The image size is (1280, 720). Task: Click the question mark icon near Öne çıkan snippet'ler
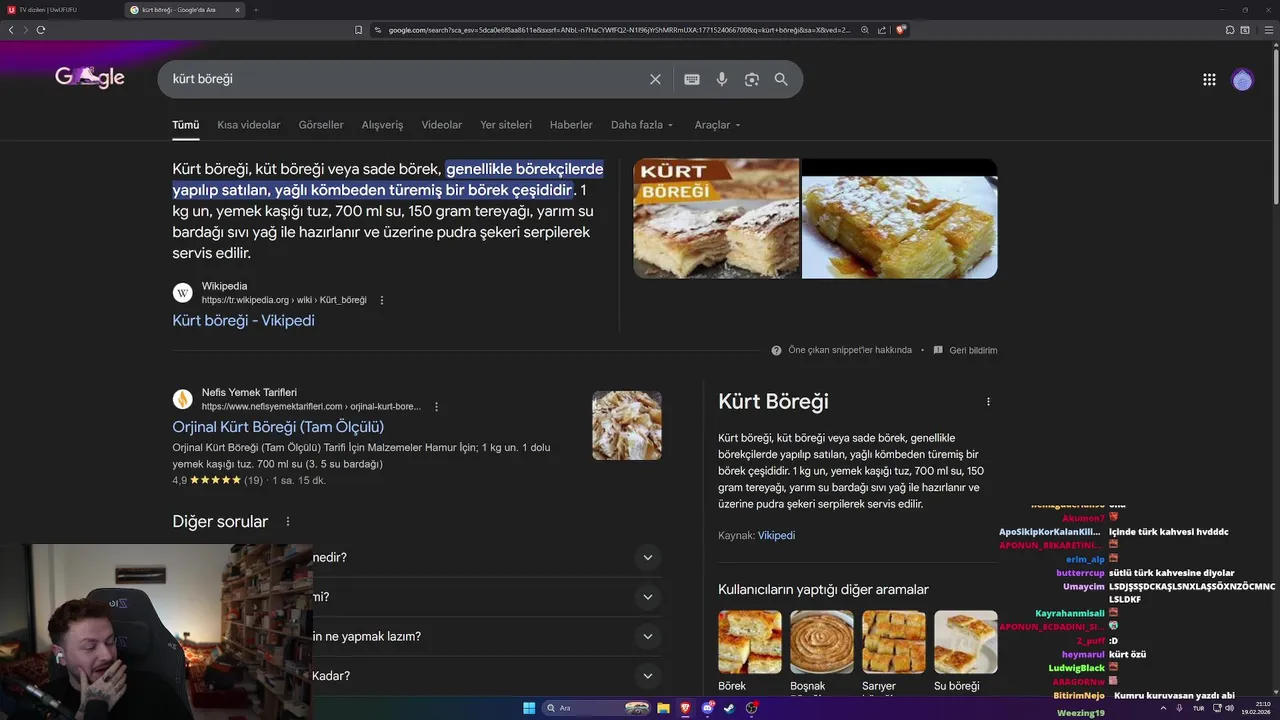click(776, 350)
